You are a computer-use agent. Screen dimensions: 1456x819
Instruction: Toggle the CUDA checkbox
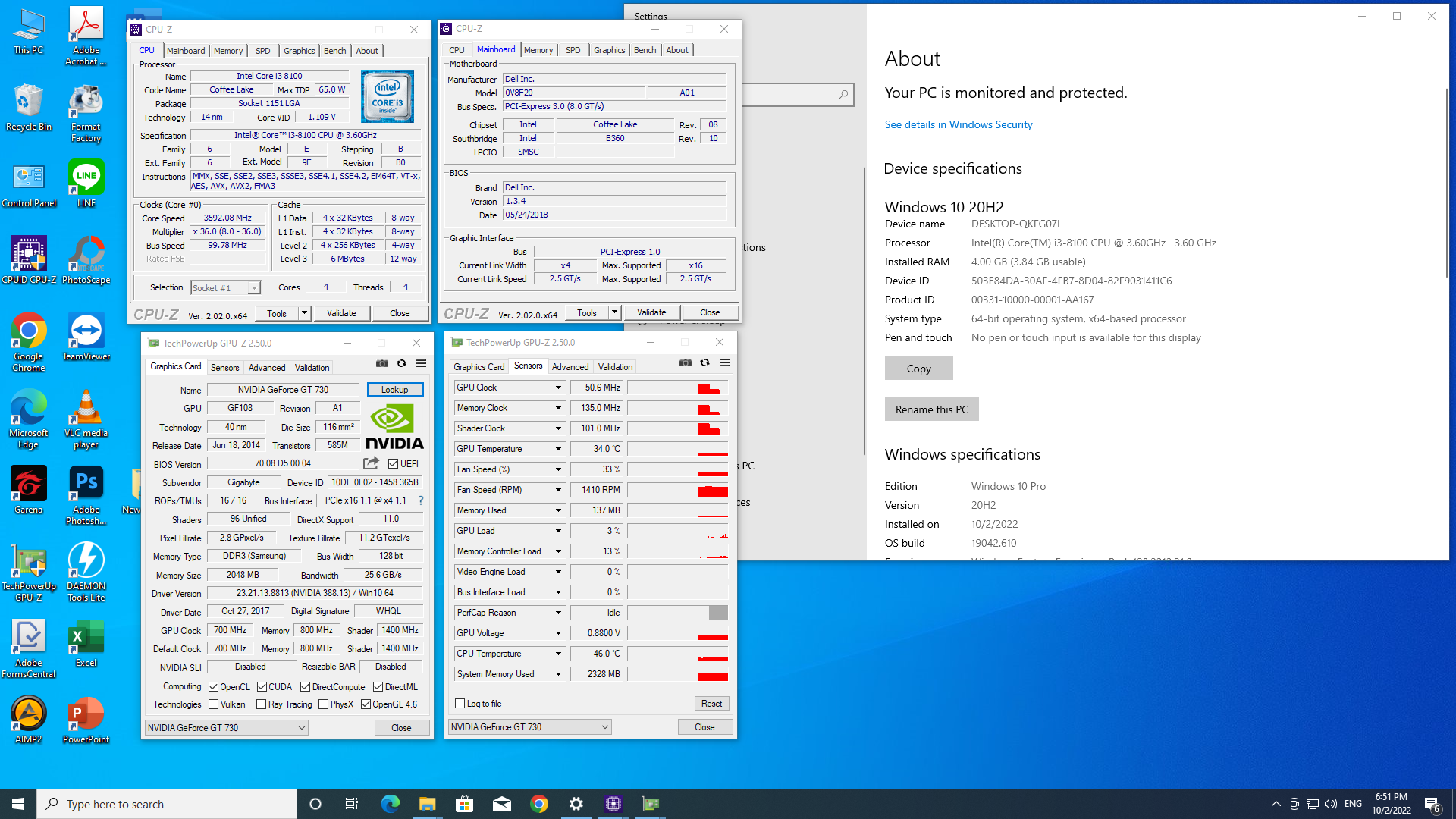click(262, 687)
